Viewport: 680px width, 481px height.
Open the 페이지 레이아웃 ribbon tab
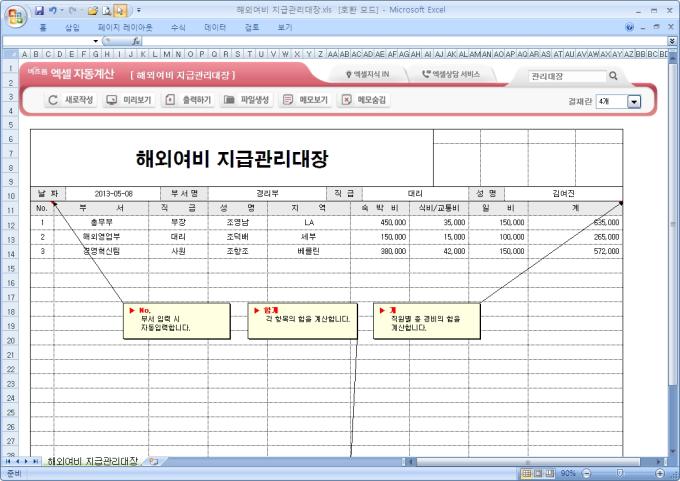coord(125,28)
